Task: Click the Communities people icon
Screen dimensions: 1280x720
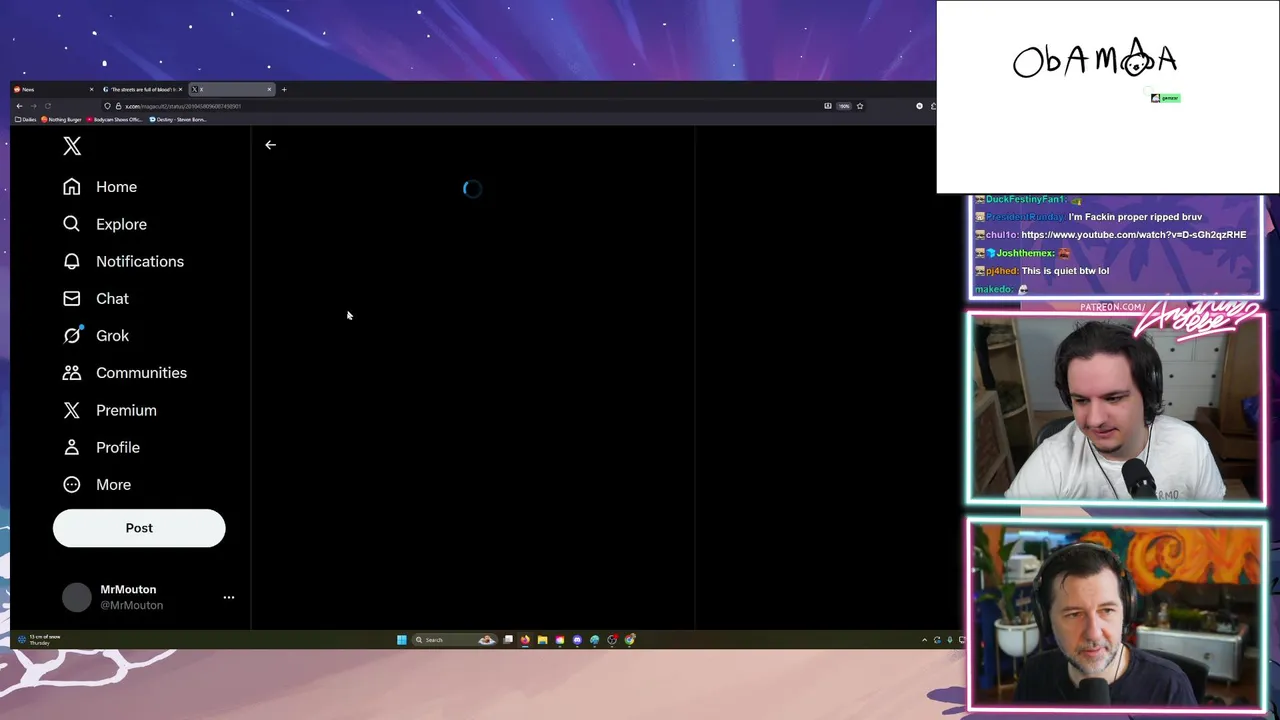Action: coord(72,373)
